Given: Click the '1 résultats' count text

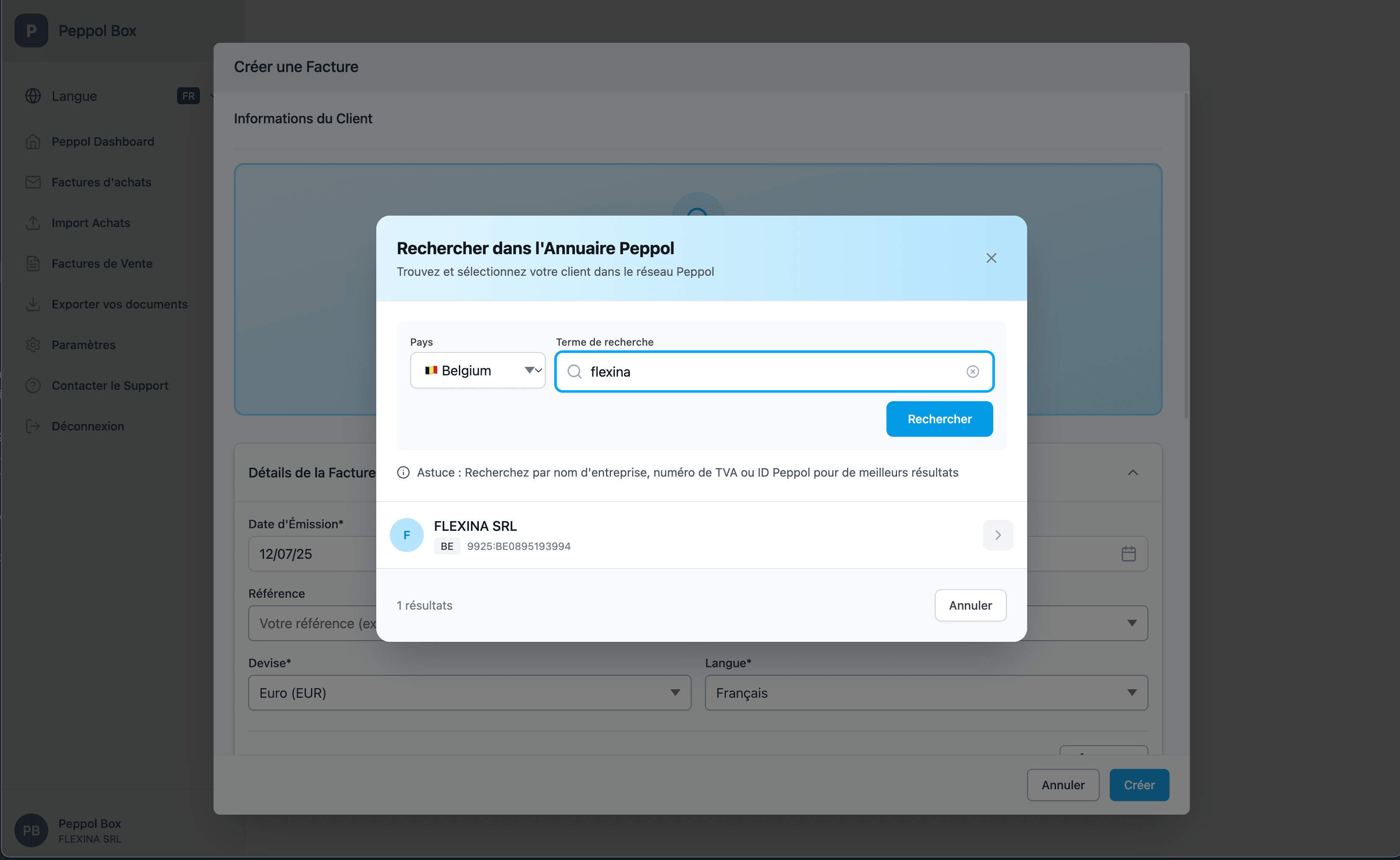Looking at the screenshot, I should coord(425,606).
